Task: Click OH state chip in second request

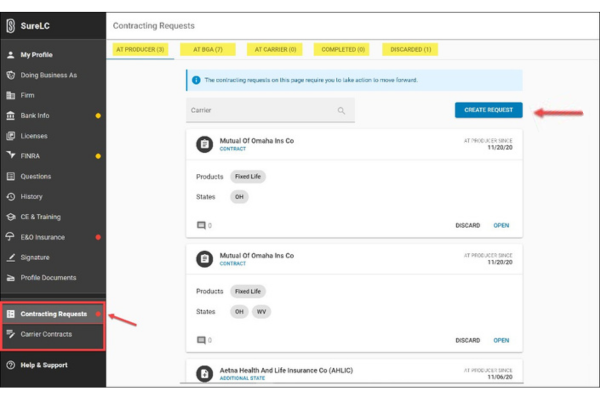Action: [x=239, y=312]
